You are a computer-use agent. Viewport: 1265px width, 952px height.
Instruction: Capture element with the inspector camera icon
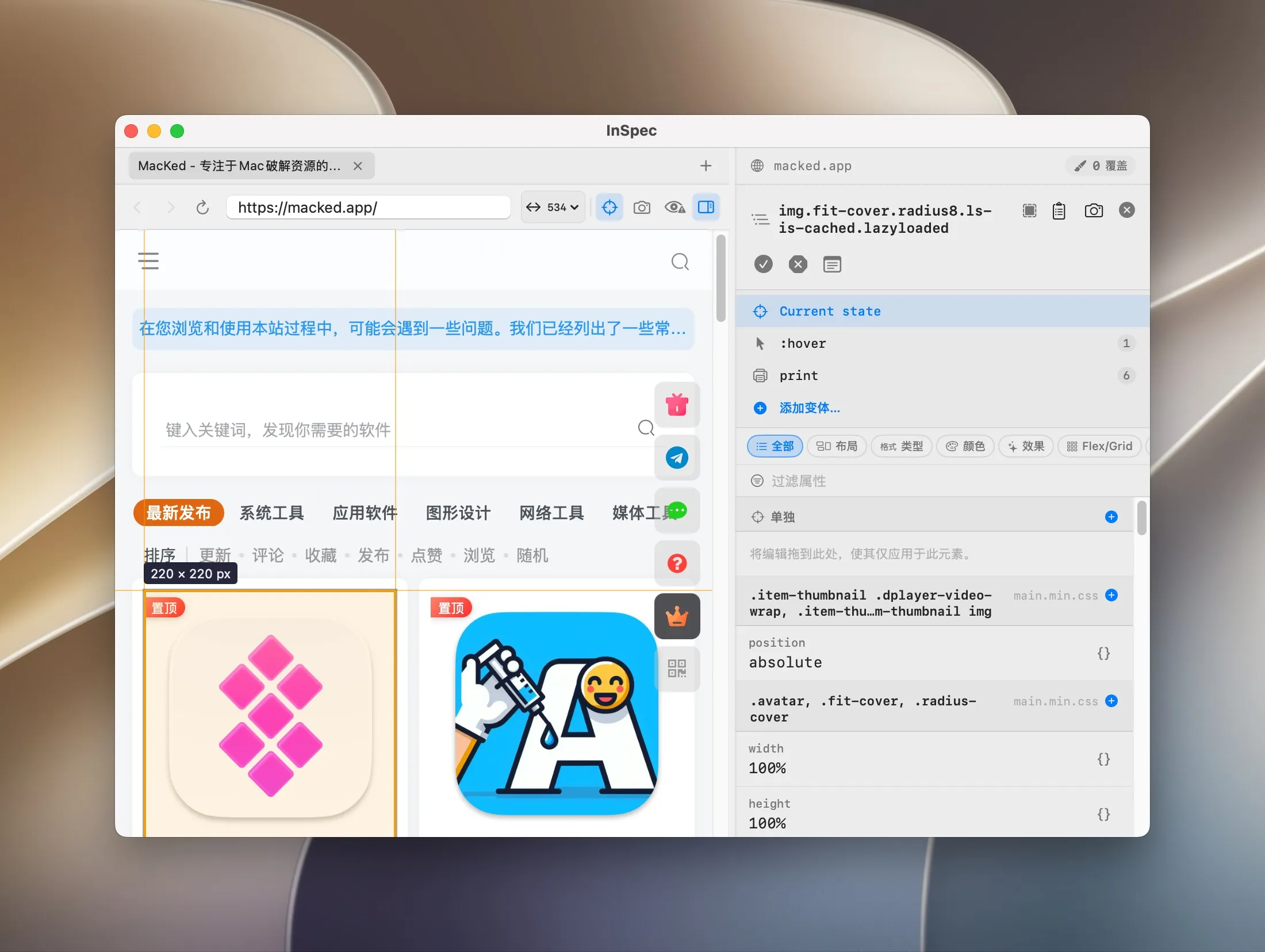(x=1094, y=210)
